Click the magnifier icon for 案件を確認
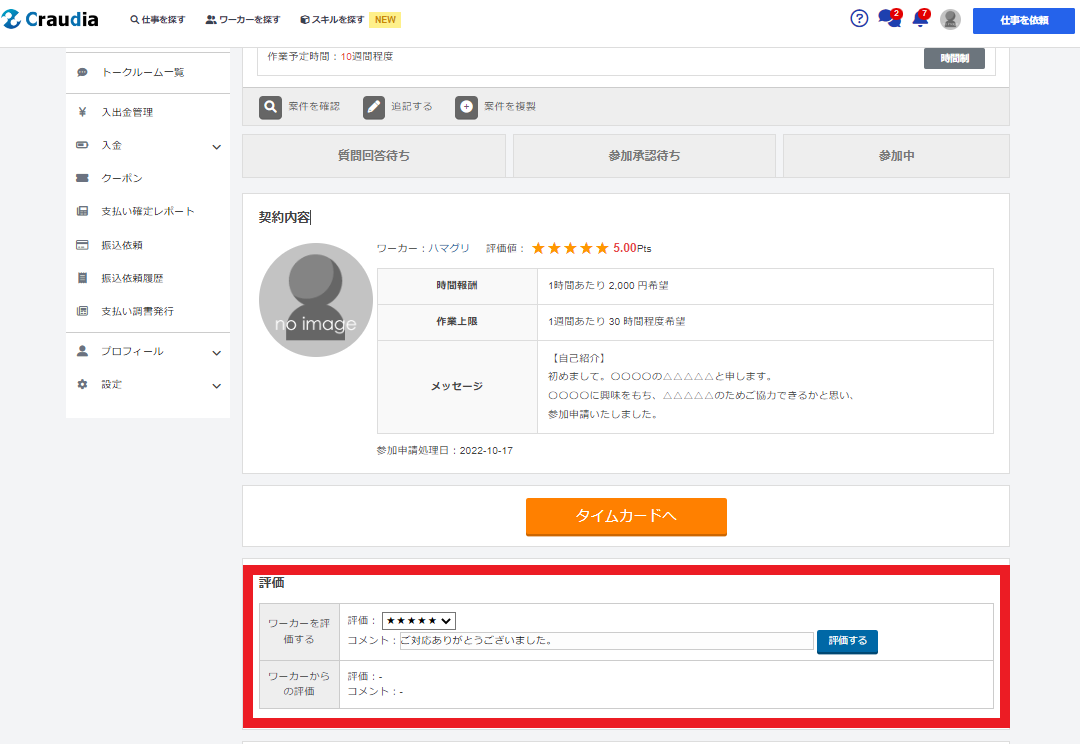1080x744 pixels. point(270,107)
